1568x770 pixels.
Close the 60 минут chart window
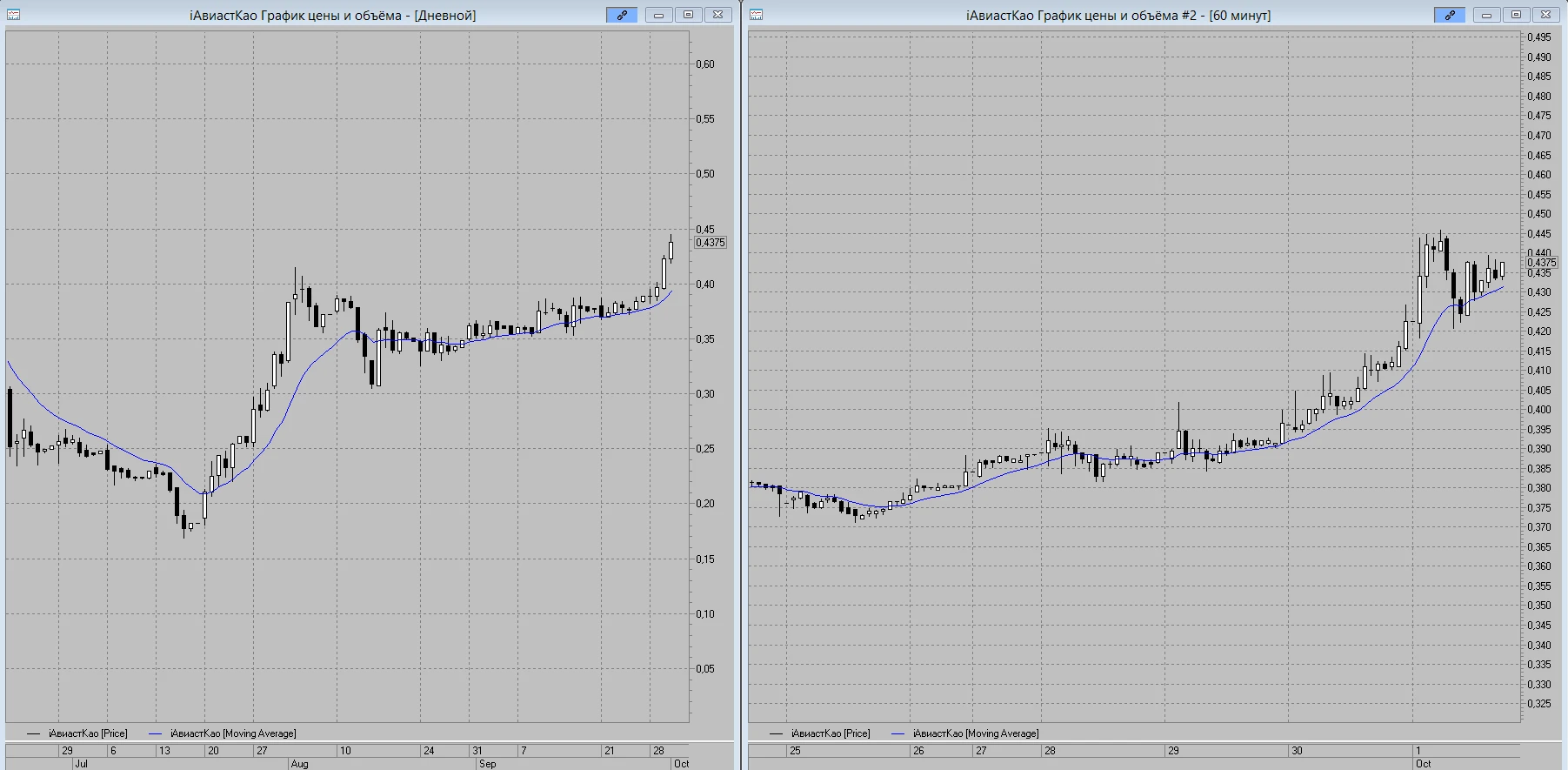[1545, 15]
